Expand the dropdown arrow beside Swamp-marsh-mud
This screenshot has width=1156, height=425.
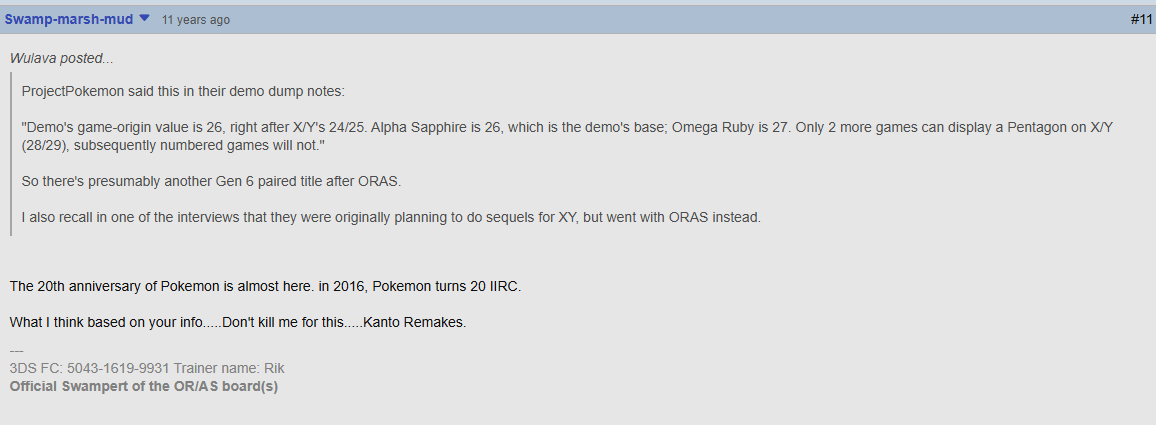[x=144, y=19]
